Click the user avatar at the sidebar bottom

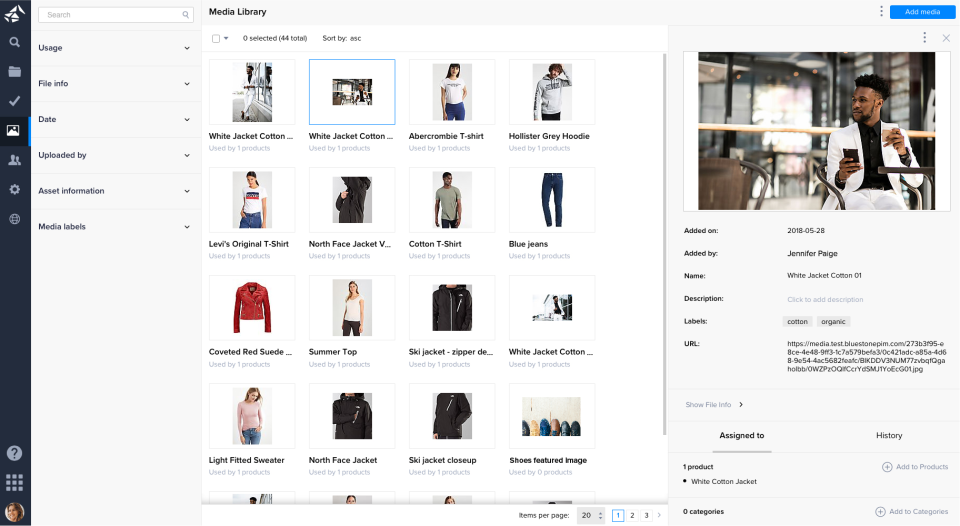pyautogui.click(x=15, y=512)
